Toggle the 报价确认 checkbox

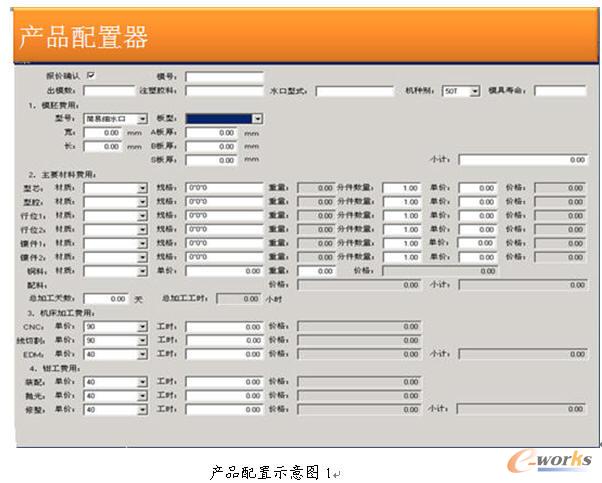92,76
